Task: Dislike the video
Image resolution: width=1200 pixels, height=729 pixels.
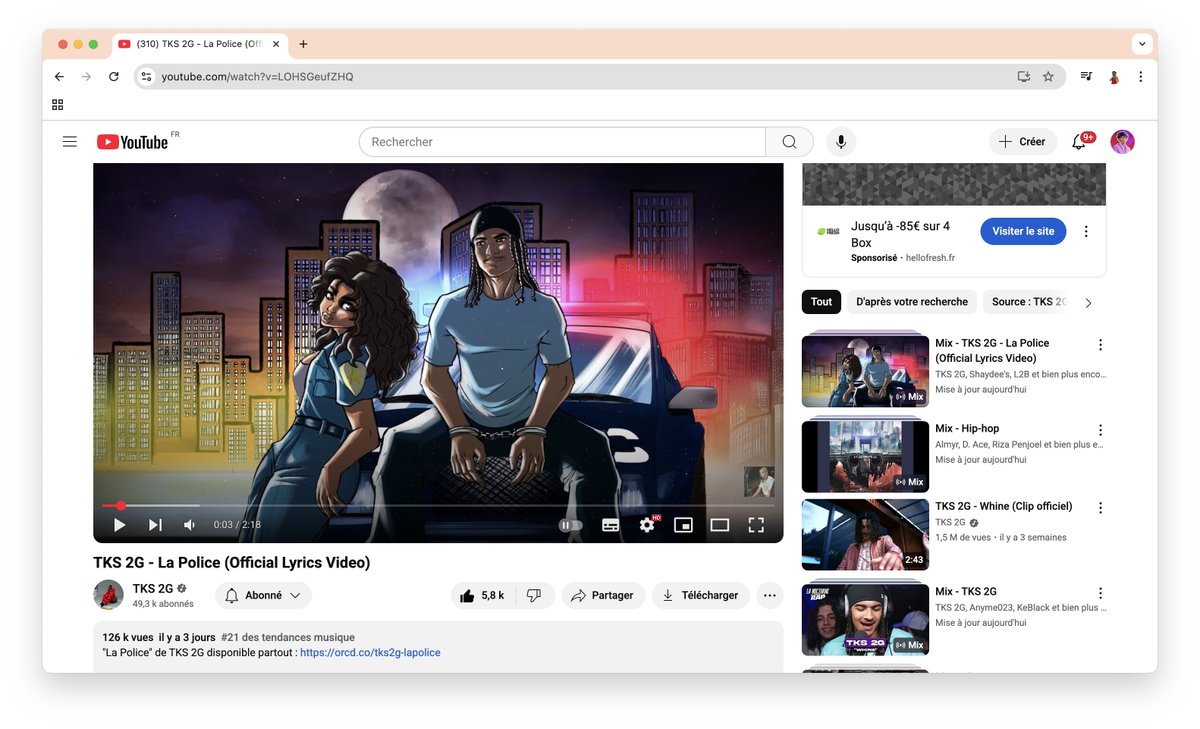Action: 534,596
